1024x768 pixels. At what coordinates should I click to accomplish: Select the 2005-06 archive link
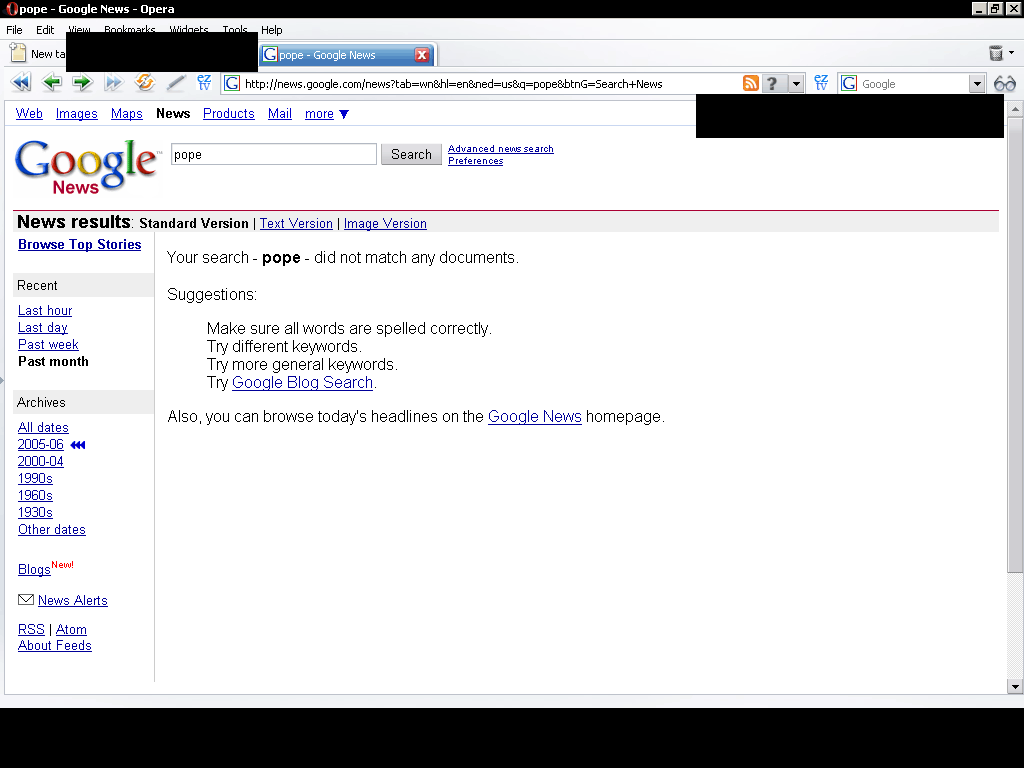click(40, 444)
